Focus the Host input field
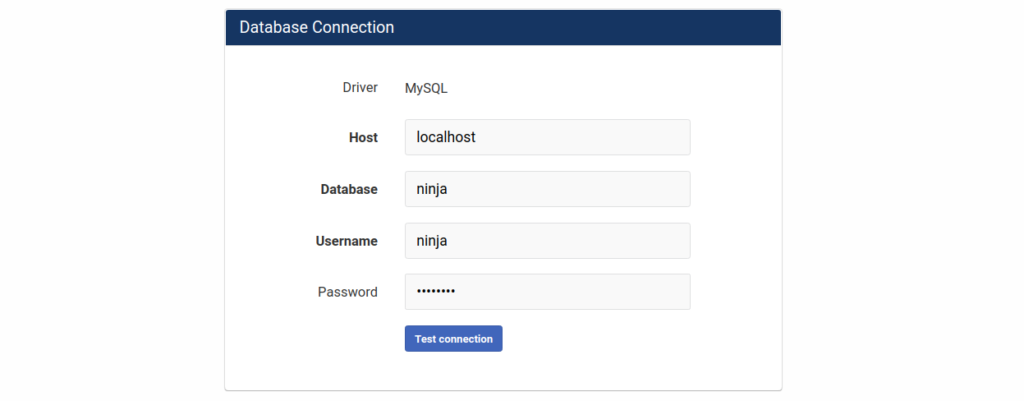Image resolution: width=1024 pixels, height=401 pixels. coord(547,137)
